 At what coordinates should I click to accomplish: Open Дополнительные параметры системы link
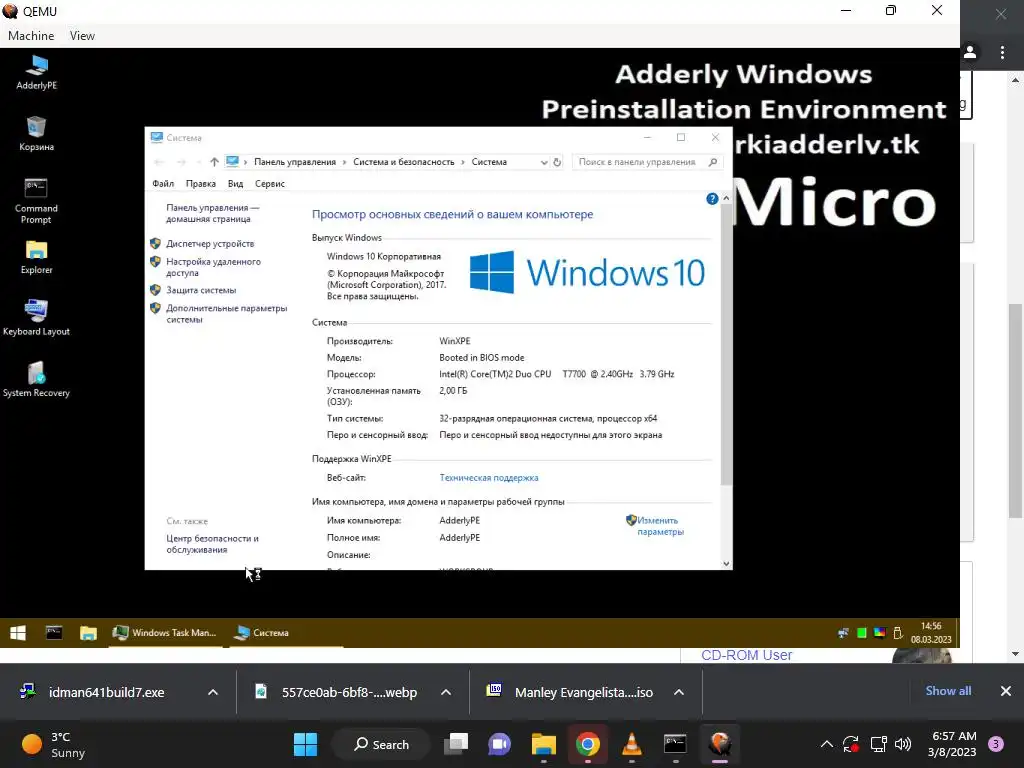click(x=227, y=313)
